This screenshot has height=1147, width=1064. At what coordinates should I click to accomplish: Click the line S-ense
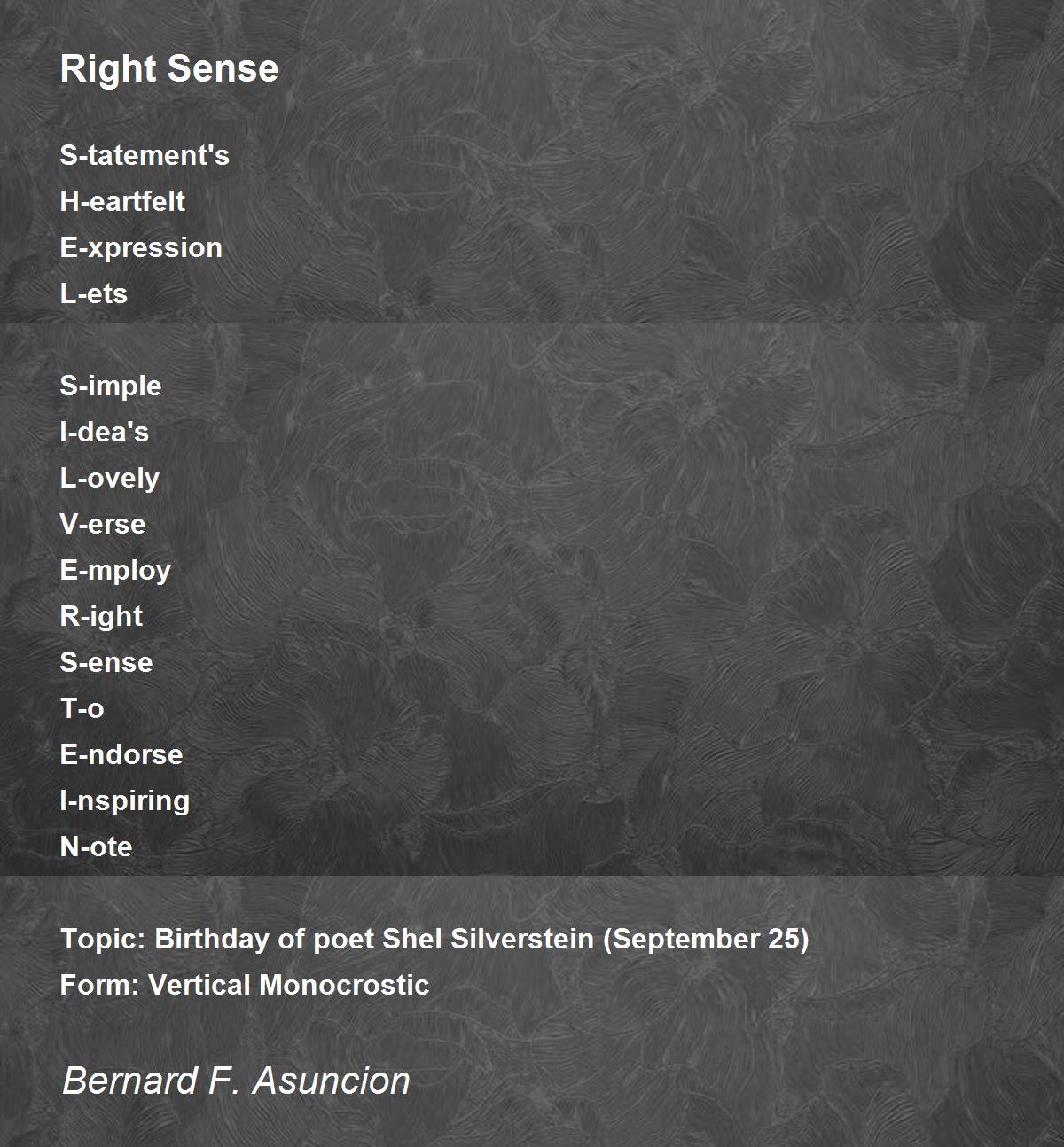[x=106, y=662]
